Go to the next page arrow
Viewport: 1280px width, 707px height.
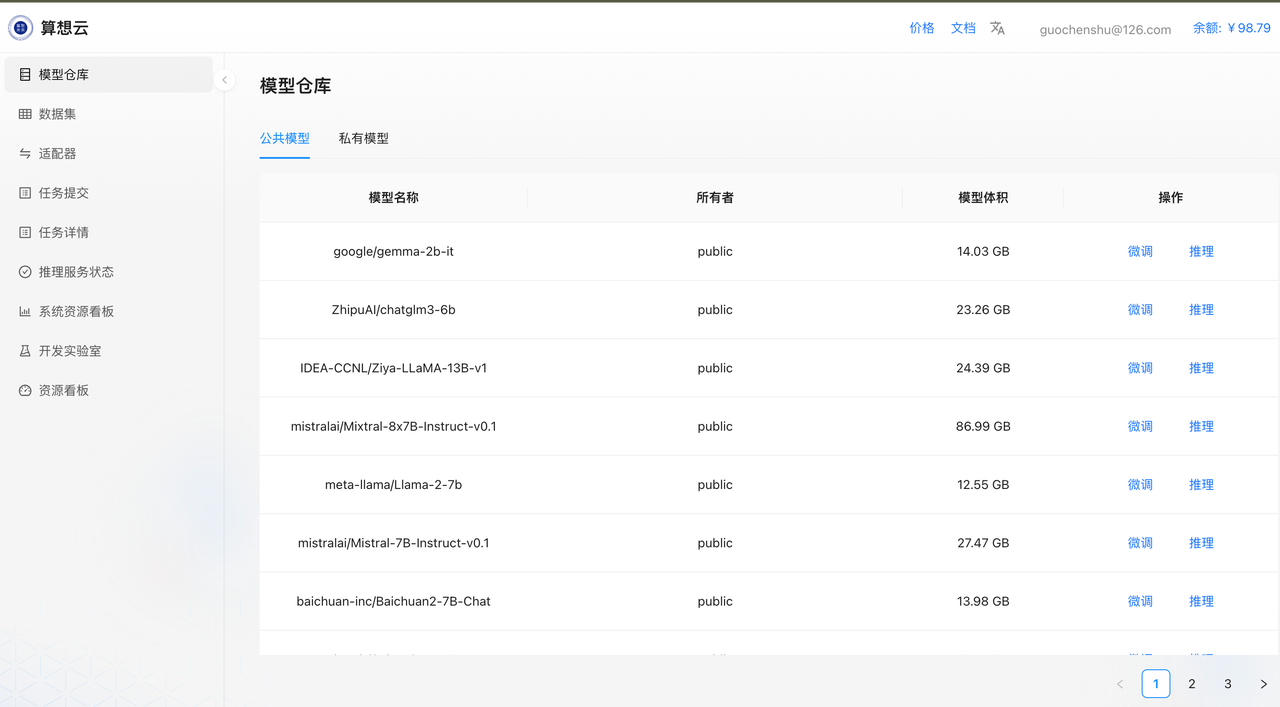click(1263, 684)
